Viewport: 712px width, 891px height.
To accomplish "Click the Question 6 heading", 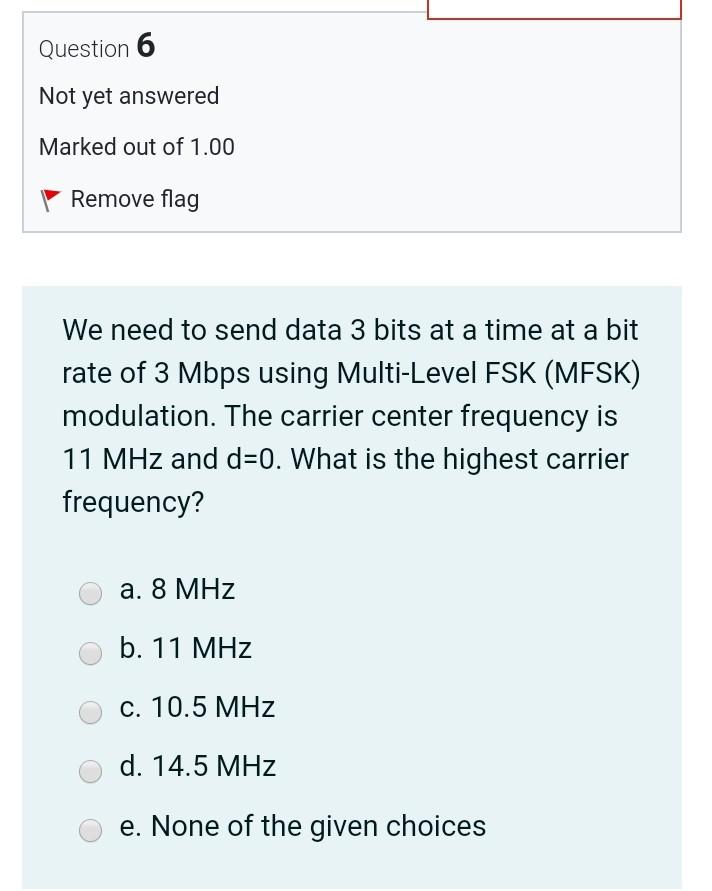I will [97, 47].
